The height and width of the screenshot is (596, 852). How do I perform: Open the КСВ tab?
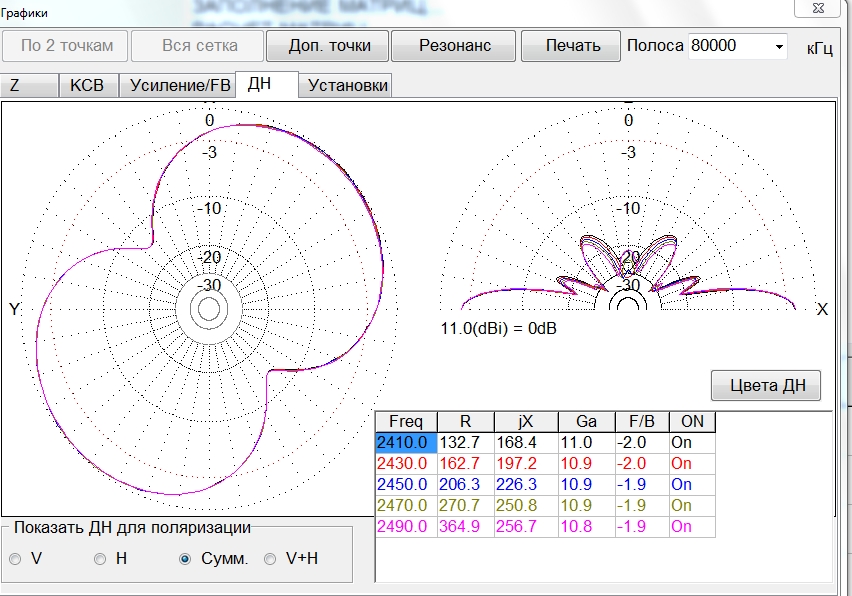pos(89,85)
